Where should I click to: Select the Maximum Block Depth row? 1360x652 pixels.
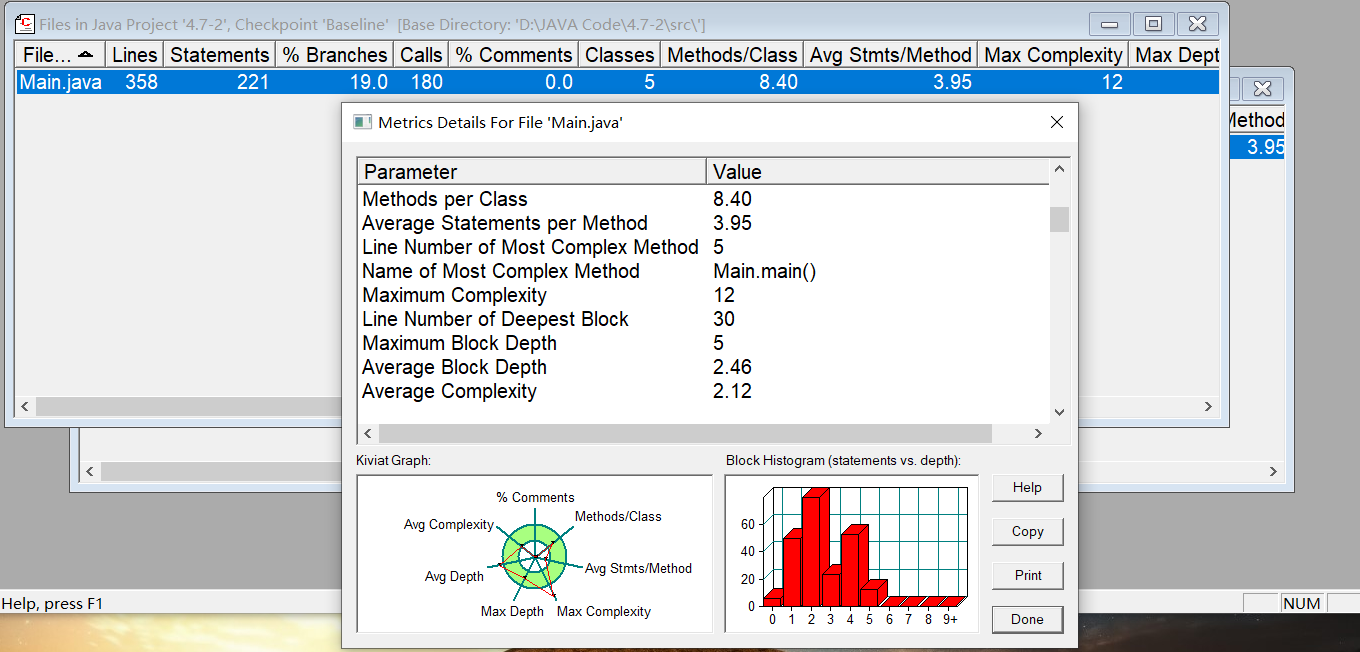click(x=704, y=343)
